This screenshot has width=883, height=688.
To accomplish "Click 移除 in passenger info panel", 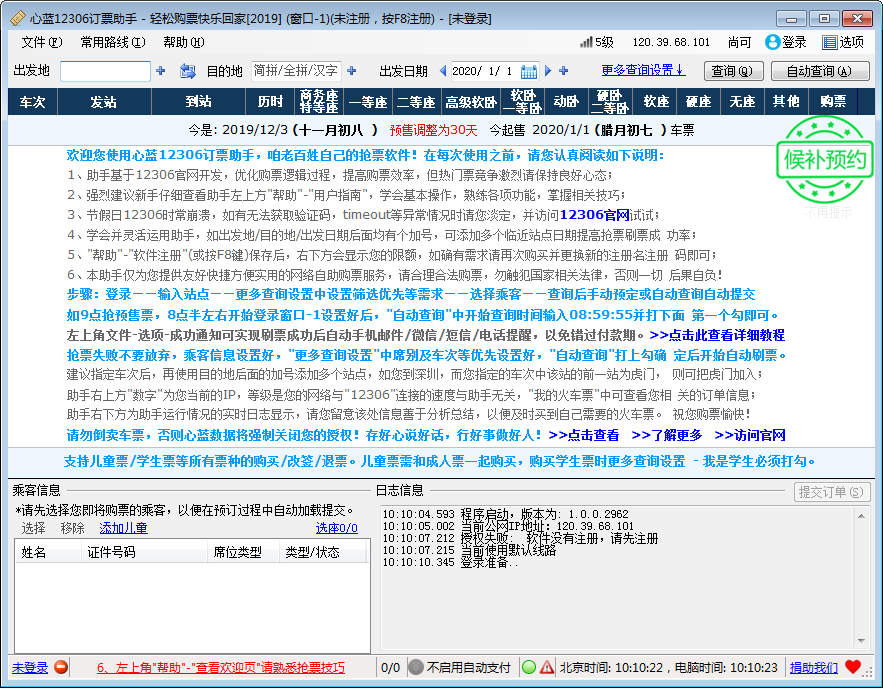I will click(x=73, y=528).
